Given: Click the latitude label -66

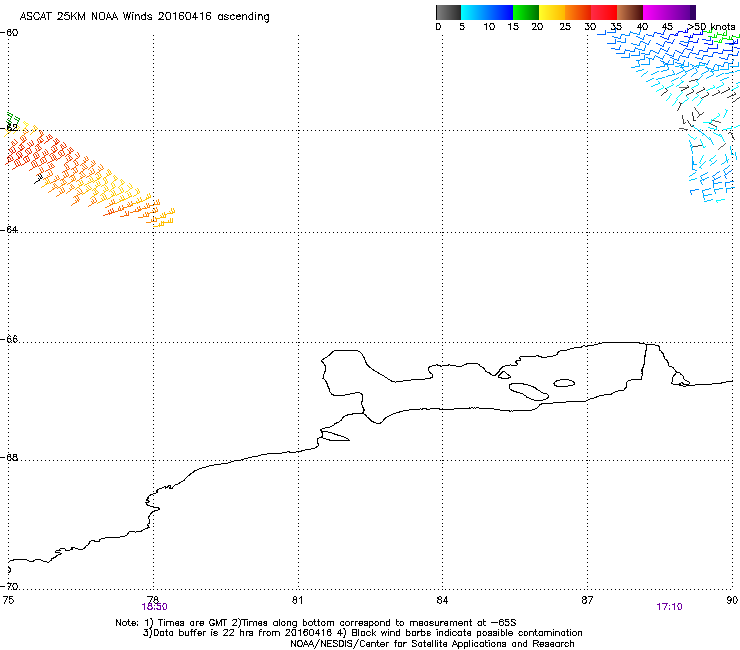Looking at the screenshot, I should click(9, 339).
